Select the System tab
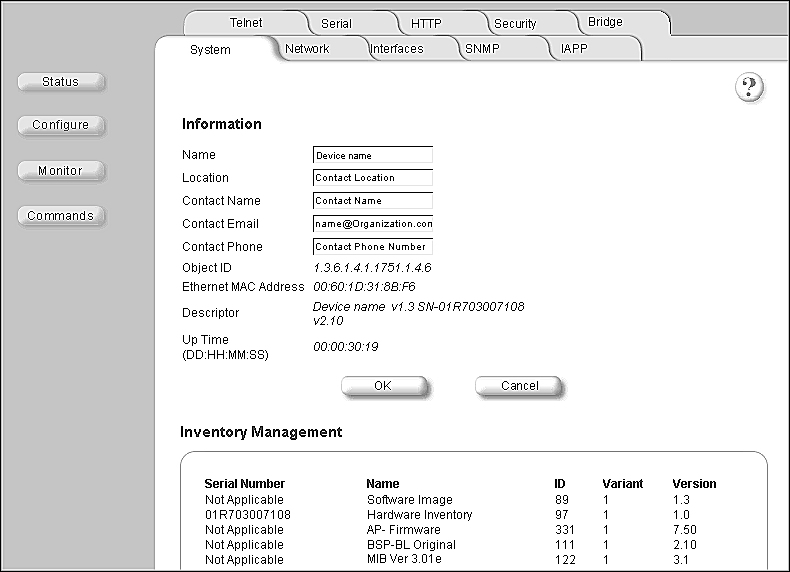 [x=210, y=49]
